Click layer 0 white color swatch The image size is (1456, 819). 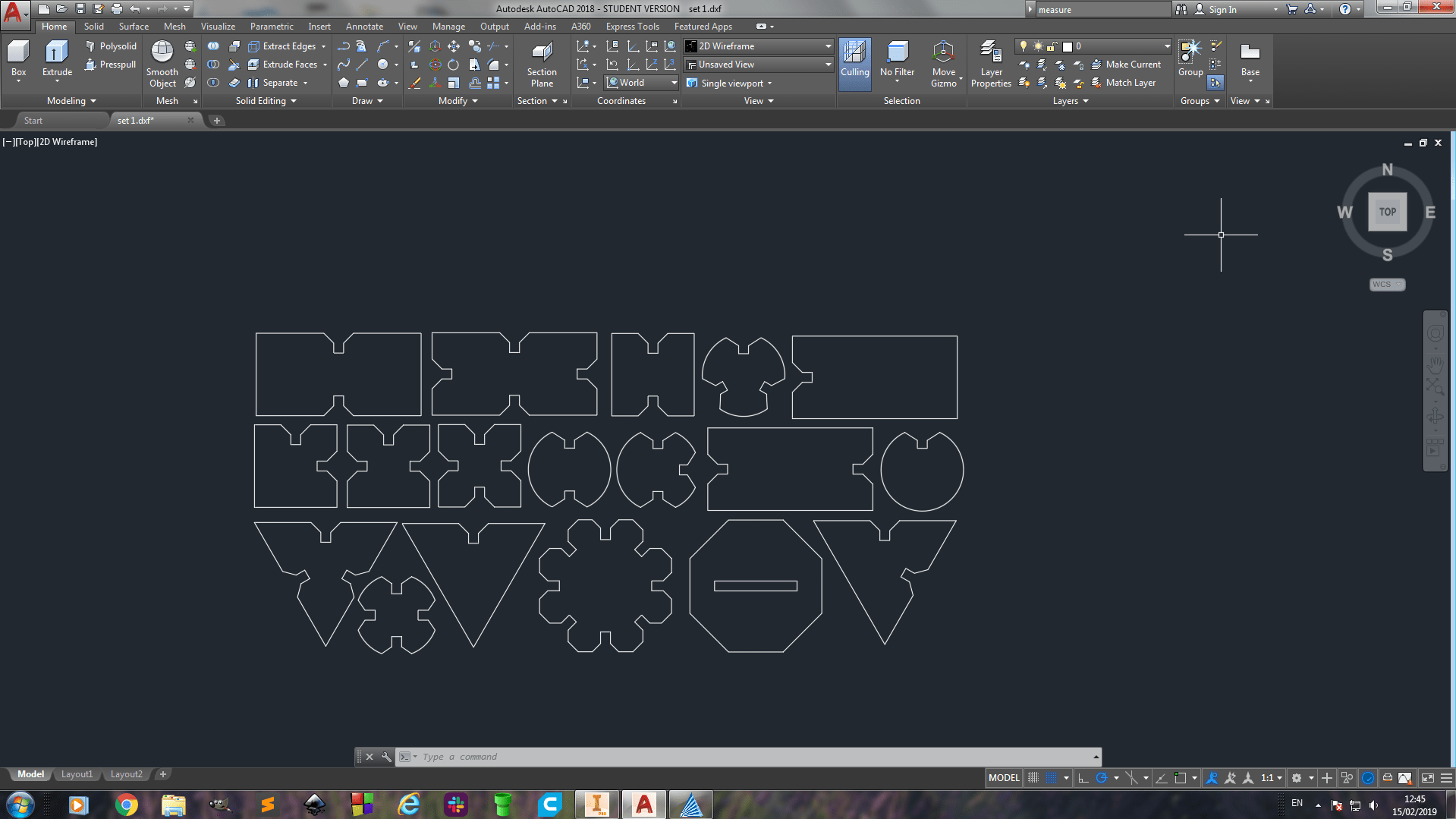tap(1067, 46)
